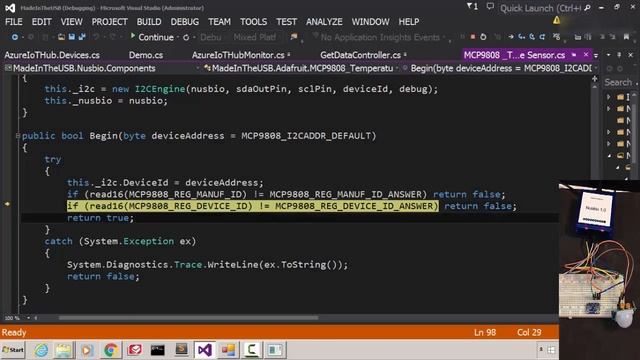The height and width of the screenshot is (360, 640).
Task: Open the VIEW menu
Action: click(71, 22)
